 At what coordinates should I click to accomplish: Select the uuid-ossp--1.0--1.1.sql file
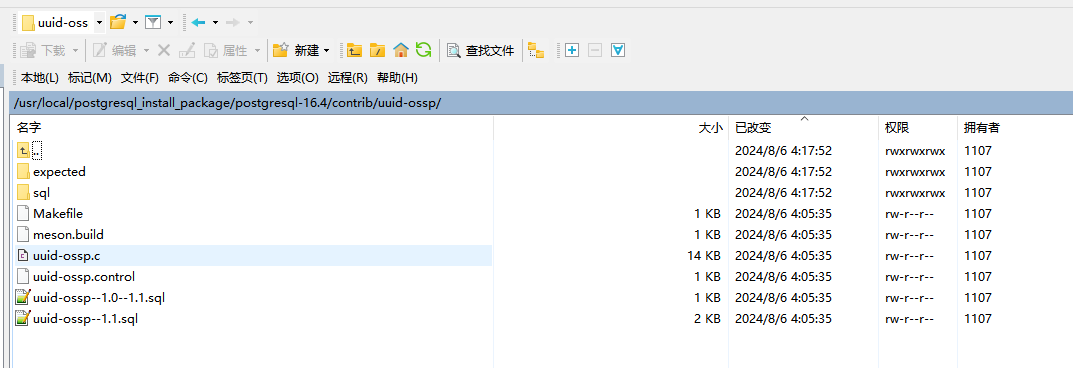point(99,298)
